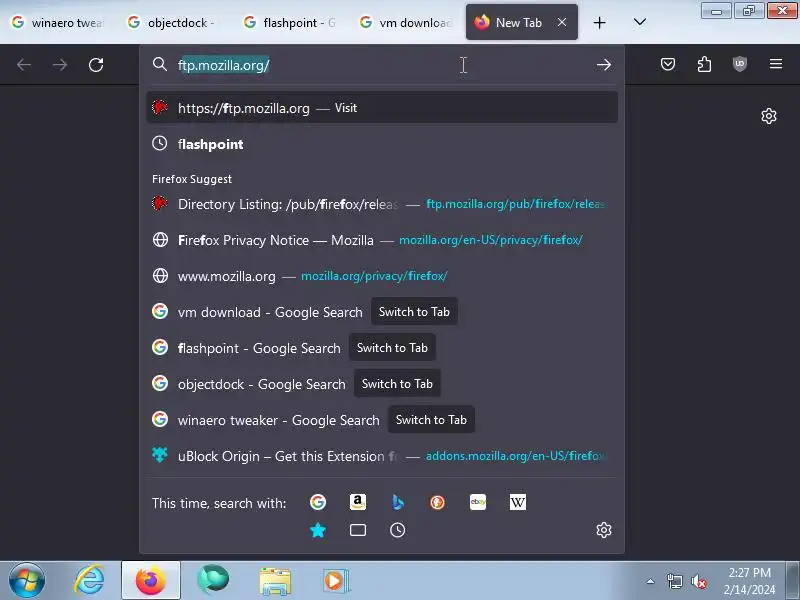Open Windows Start menu
The image size is (800, 600).
tap(27, 581)
